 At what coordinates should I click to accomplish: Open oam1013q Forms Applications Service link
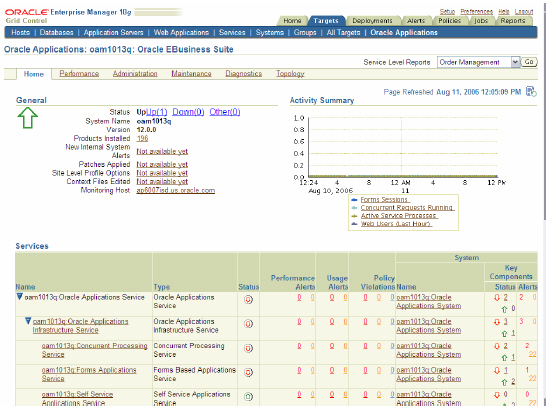coord(89,374)
